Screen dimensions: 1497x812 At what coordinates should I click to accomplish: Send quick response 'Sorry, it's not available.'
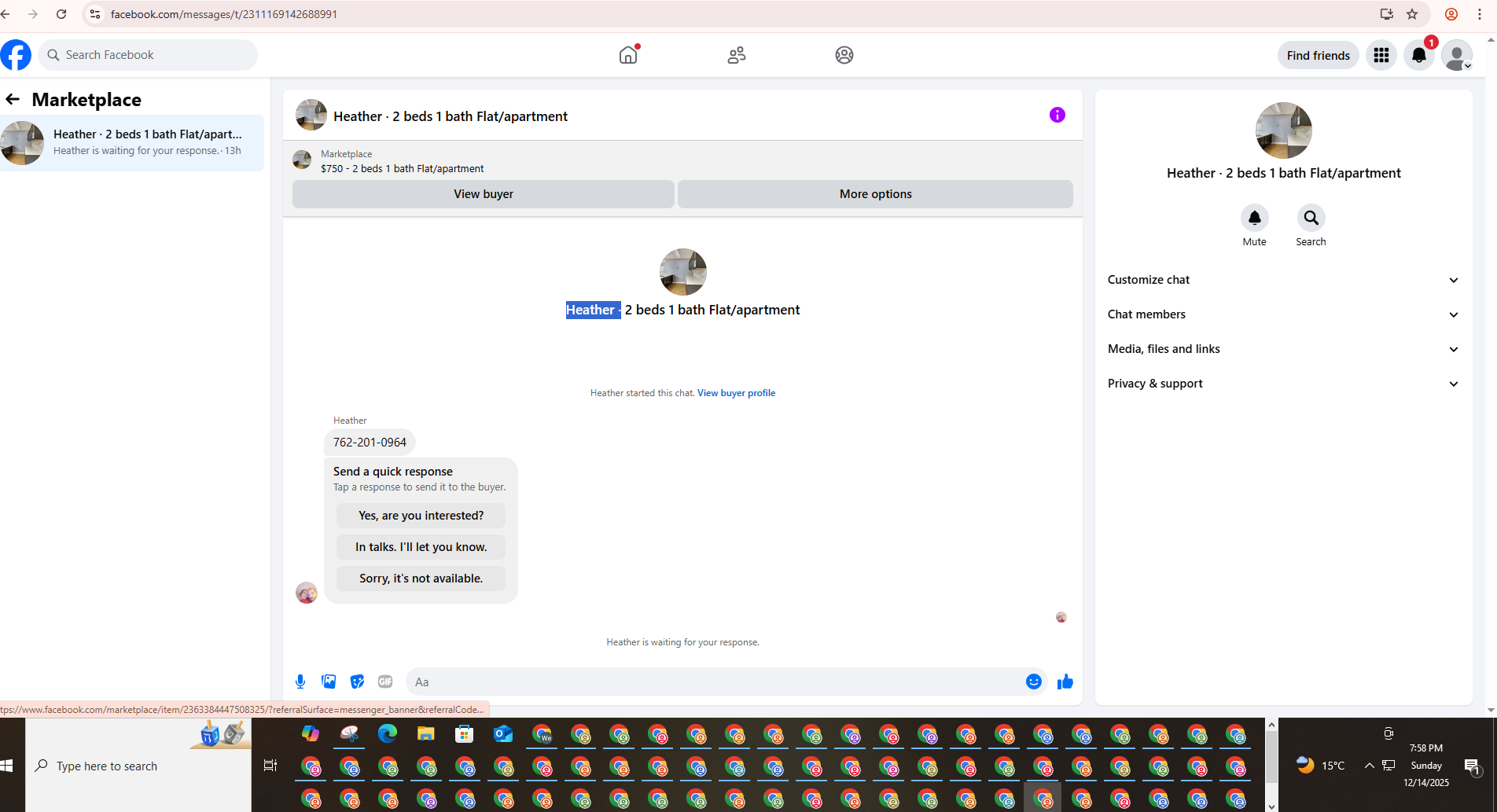point(421,579)
